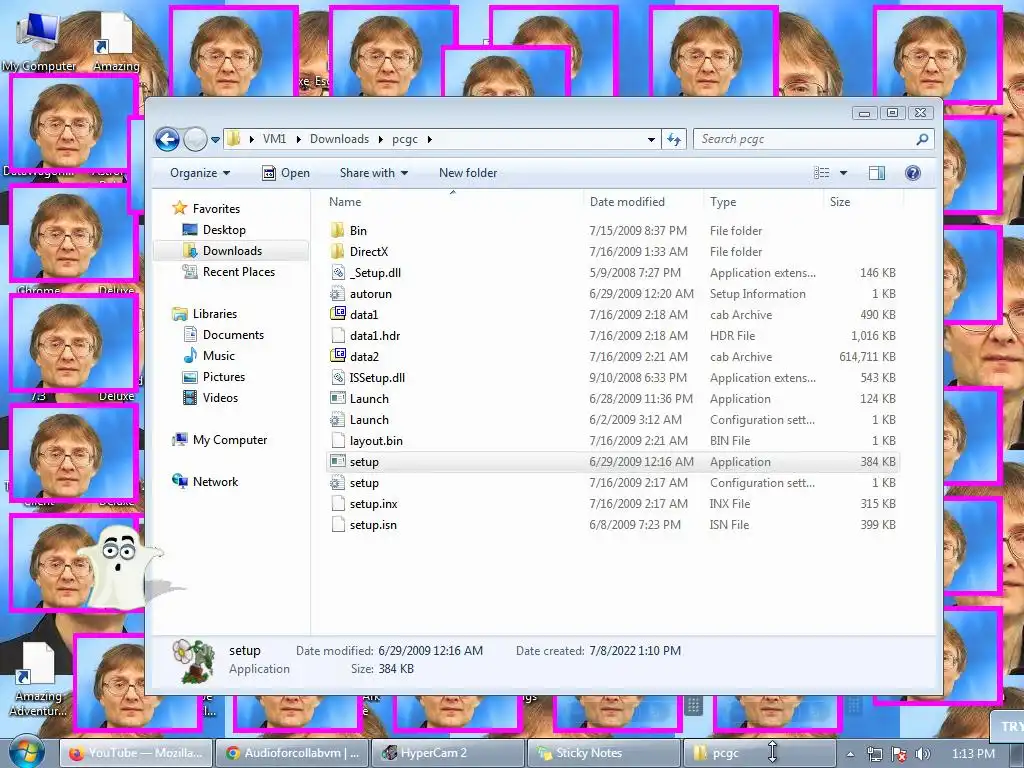Open the Organize menu
This screenshot has height=768, width=1024.
pyautogui.click(x=200, y=173)
